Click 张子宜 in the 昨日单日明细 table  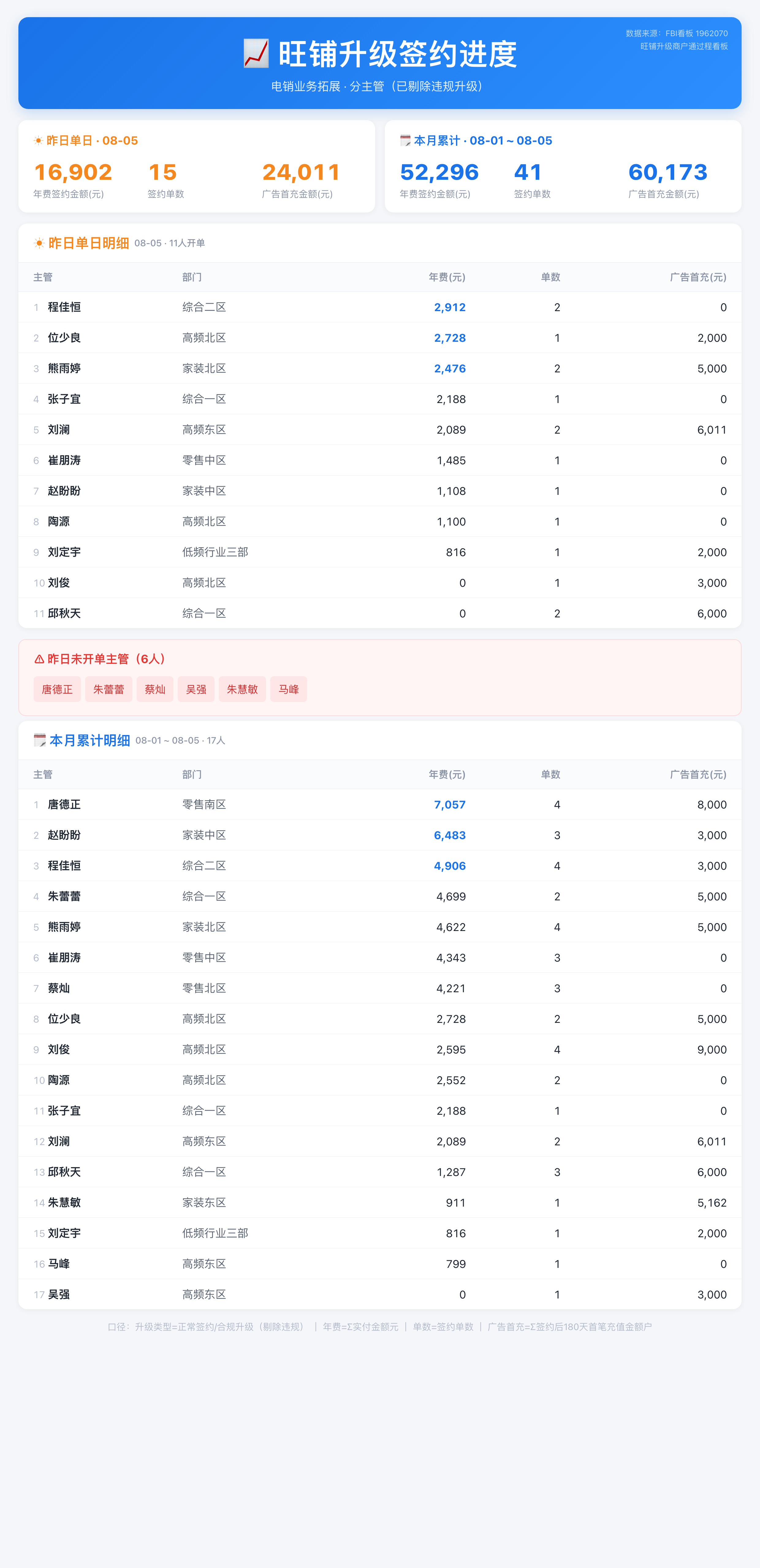[65, 399]
